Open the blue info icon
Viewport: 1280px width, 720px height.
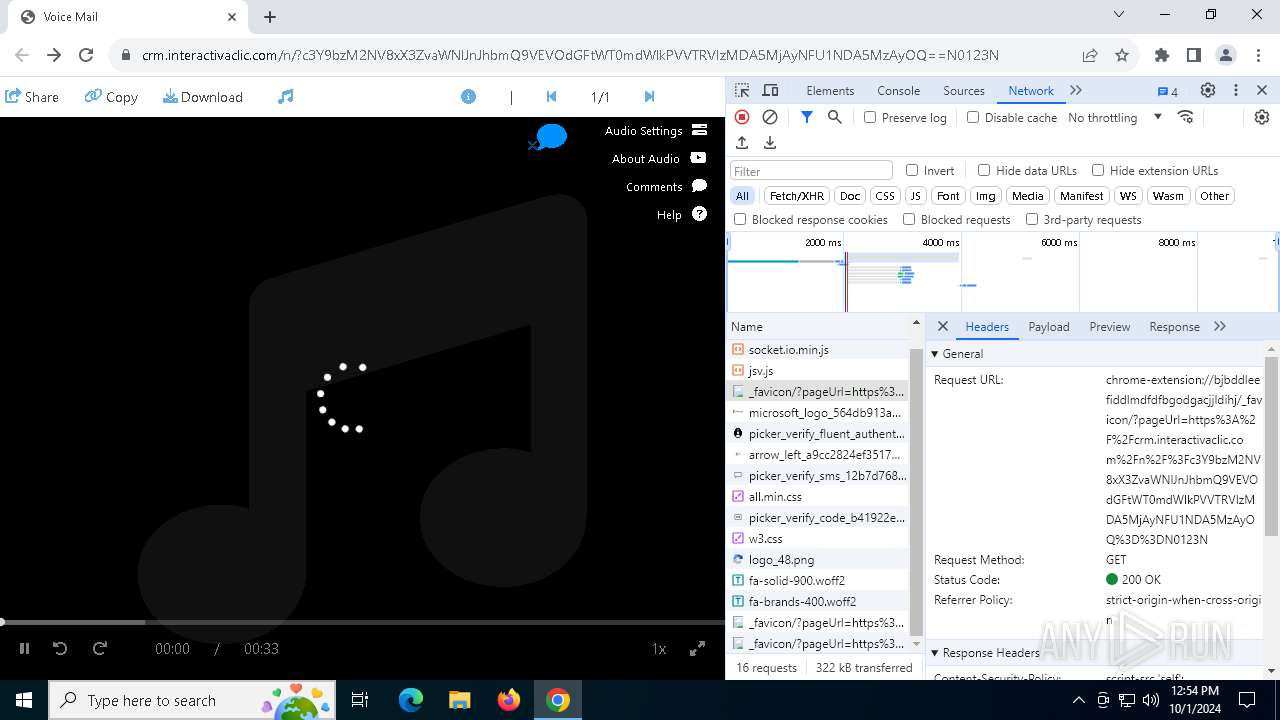pyautogui.click(x=468, y=97)
